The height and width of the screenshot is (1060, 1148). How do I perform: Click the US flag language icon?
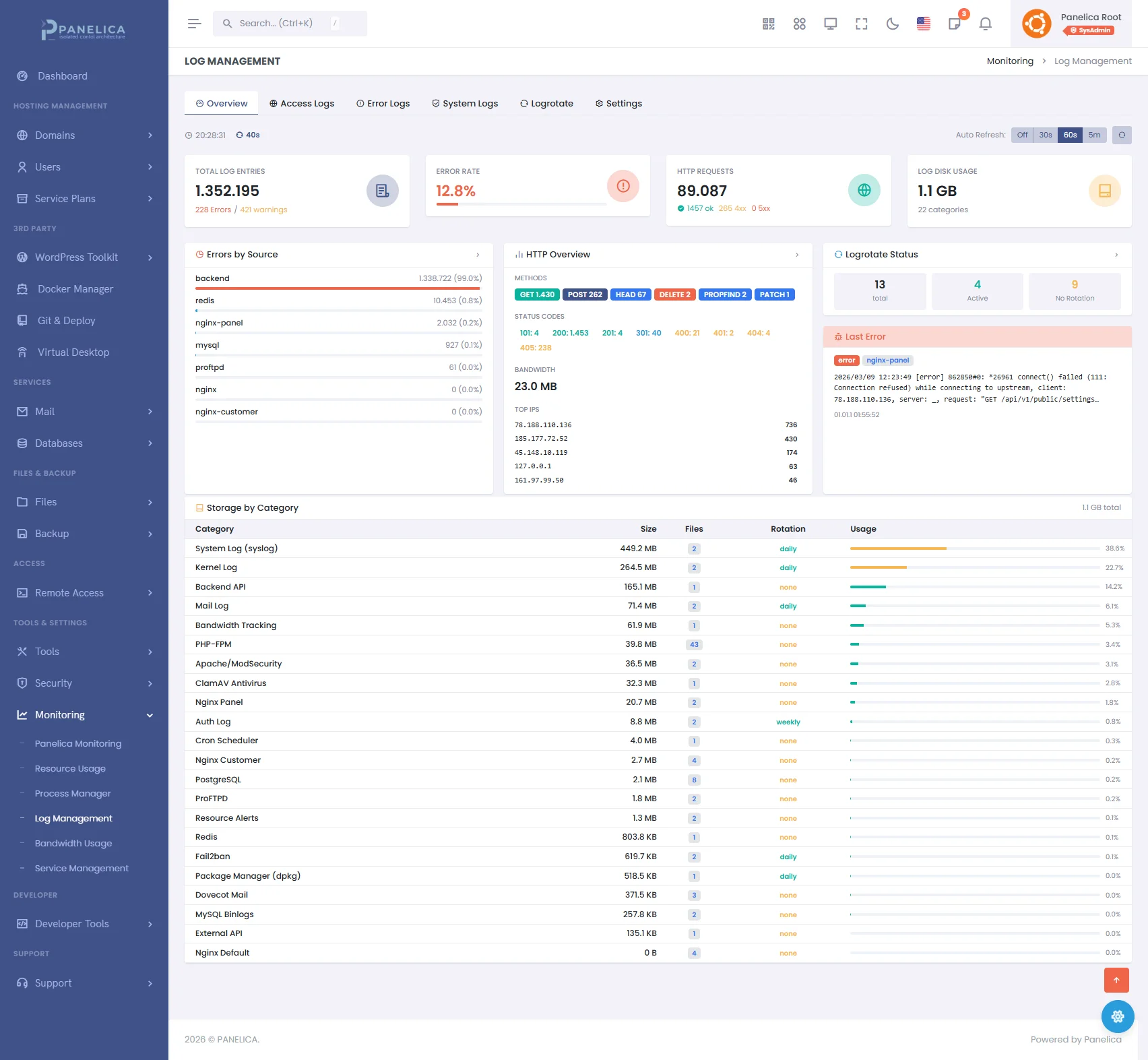(923, 24)
